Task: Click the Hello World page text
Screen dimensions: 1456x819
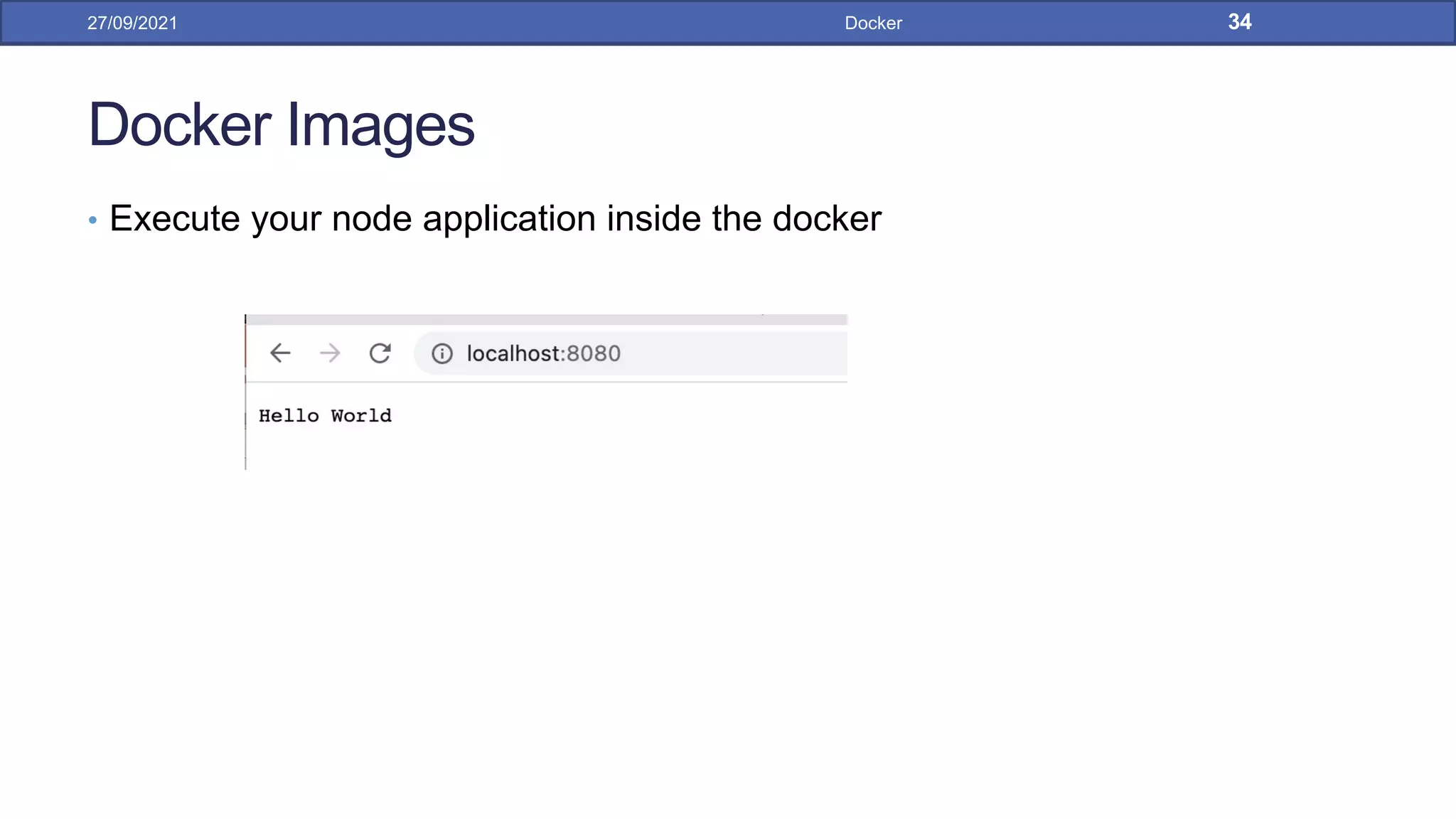Action: [x=325, y=416]
